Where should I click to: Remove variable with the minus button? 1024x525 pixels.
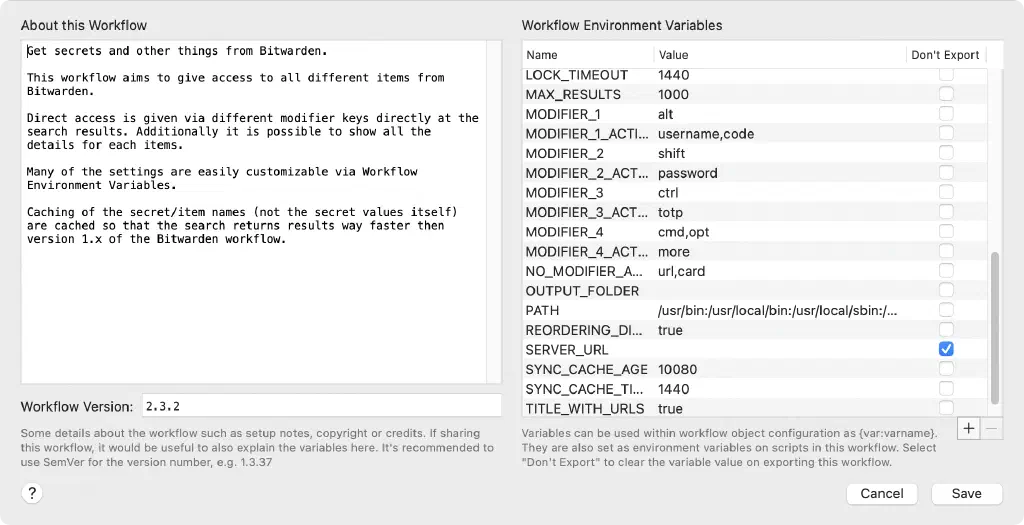pyautogui.click(x=991, y=428)
